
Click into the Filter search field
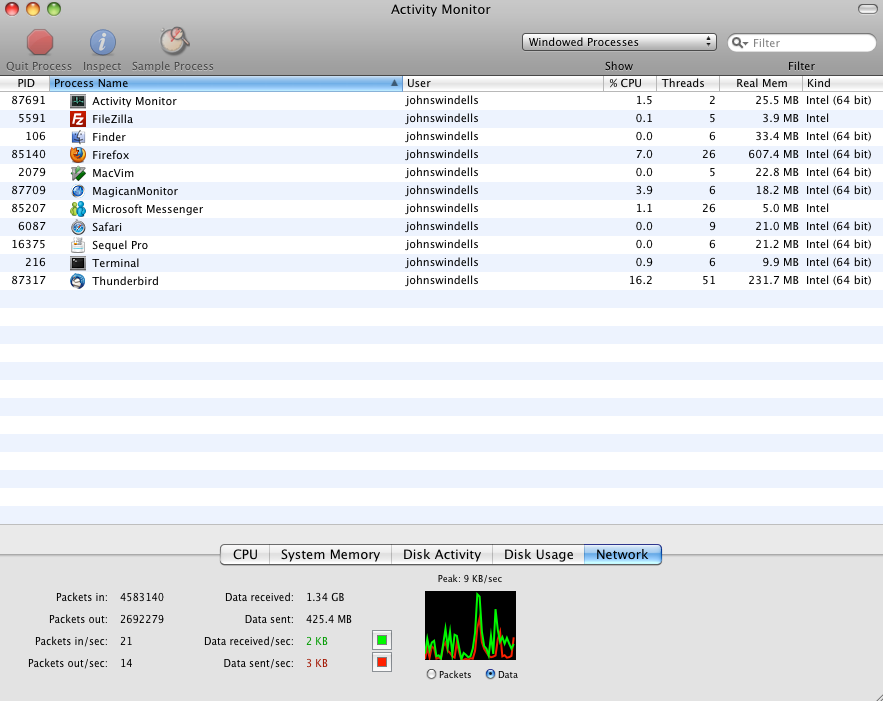click(802, 43)
